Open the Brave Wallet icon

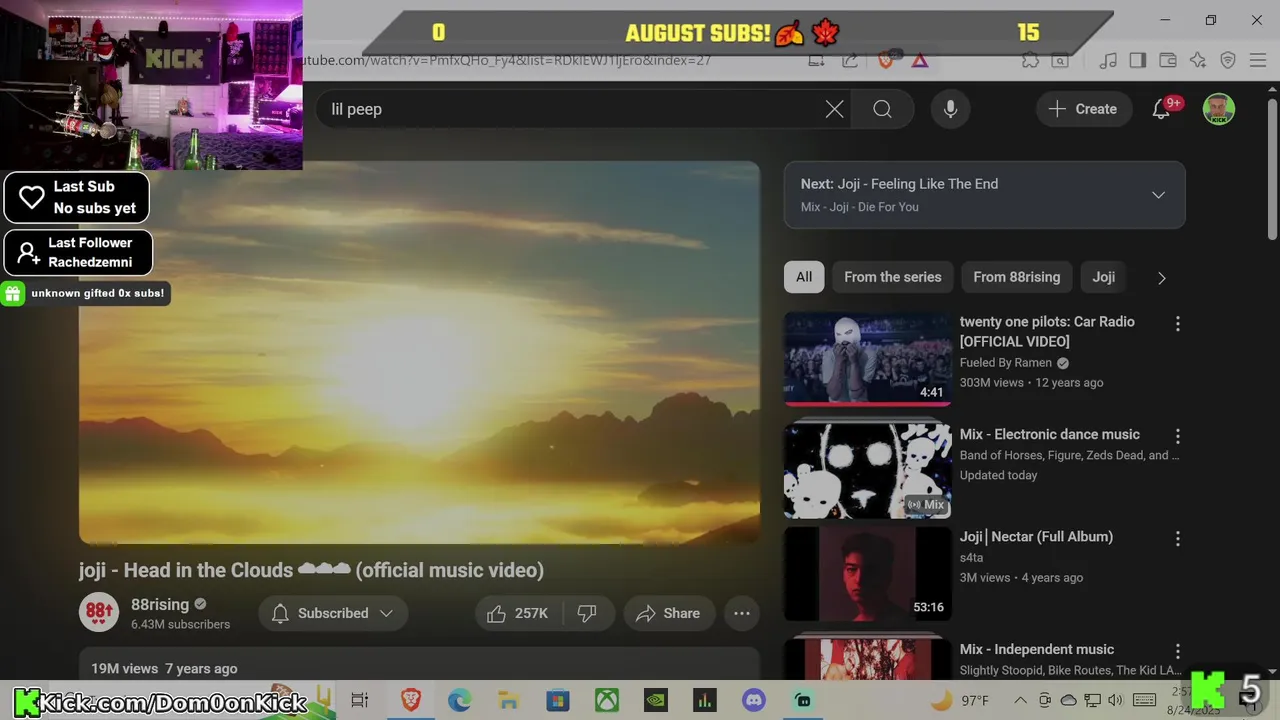[1167, 60]
